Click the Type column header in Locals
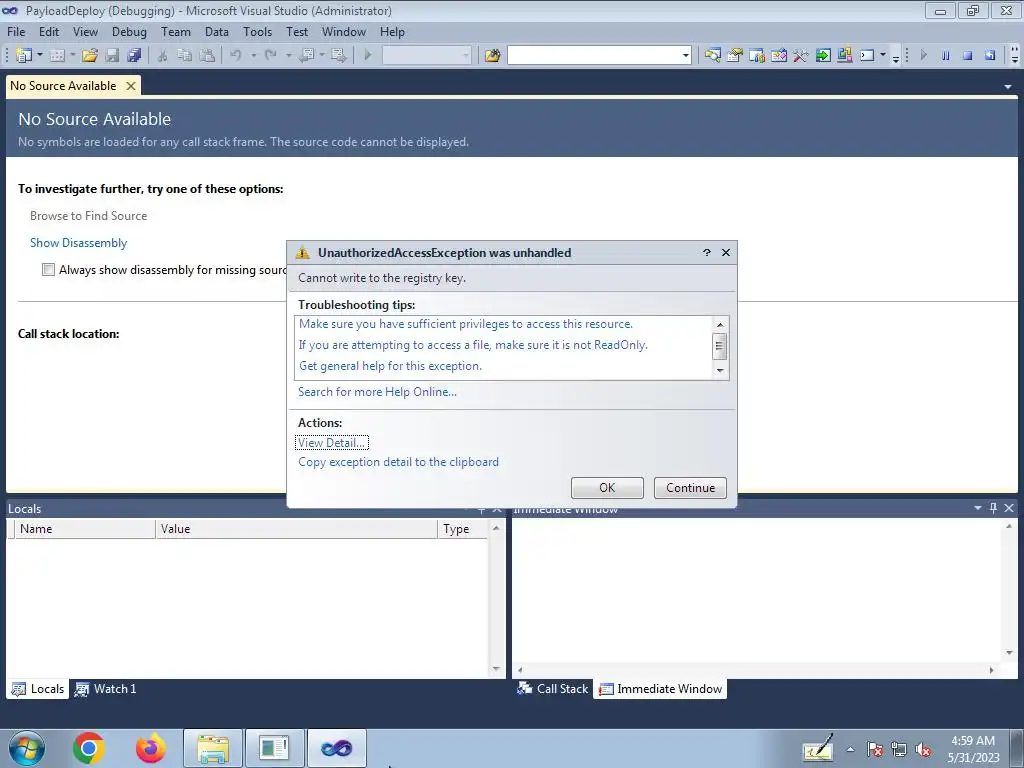The width and height of the screenshot is (1024, 768). (462, 529)
